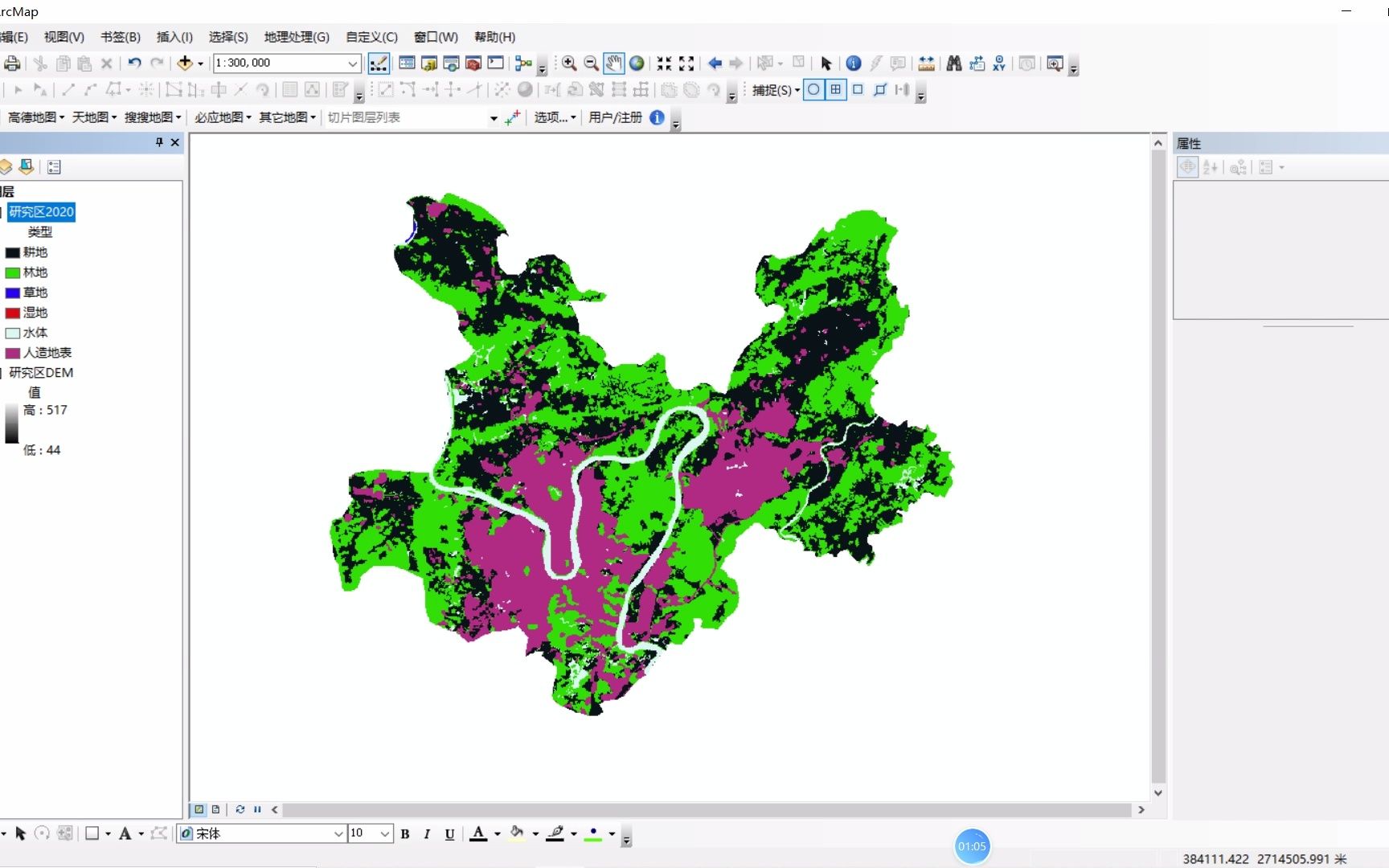Screen dimensions: 1389x868
Task: Select the Measure ruler tool
Action: (926, 63)
